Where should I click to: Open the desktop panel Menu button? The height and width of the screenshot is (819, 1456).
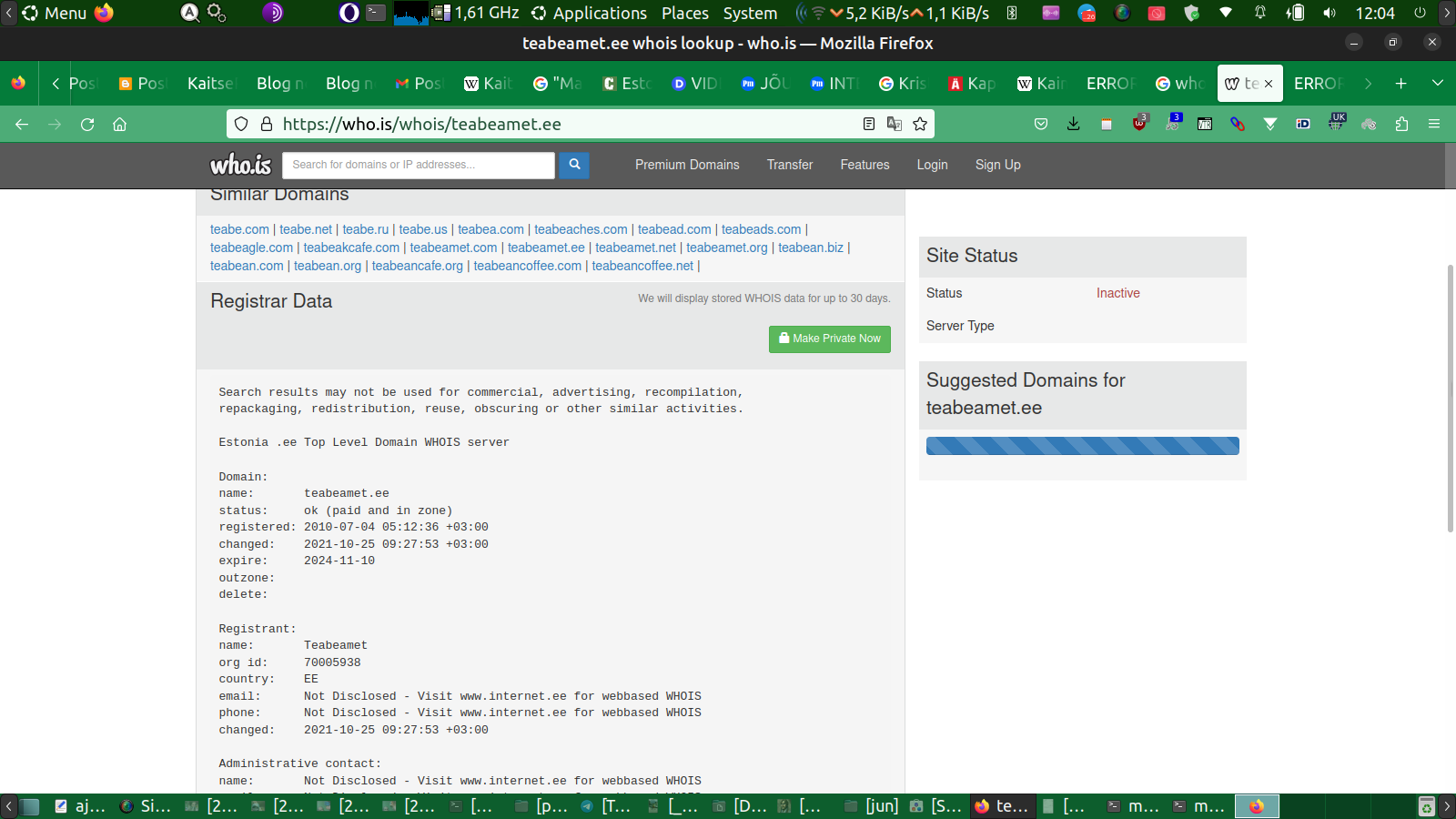point(55,13)
